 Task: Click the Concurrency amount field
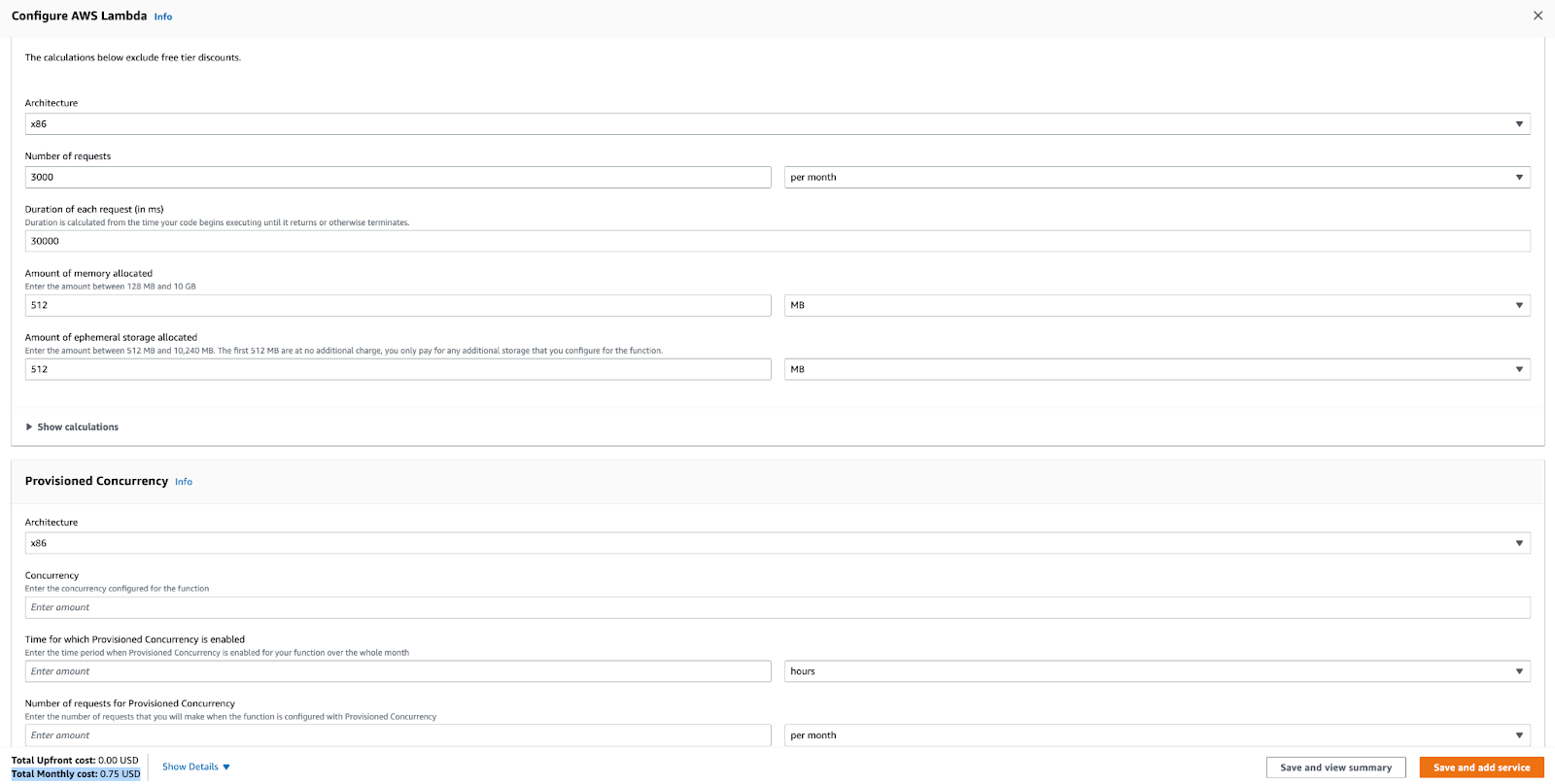click(x=777, y=608)
